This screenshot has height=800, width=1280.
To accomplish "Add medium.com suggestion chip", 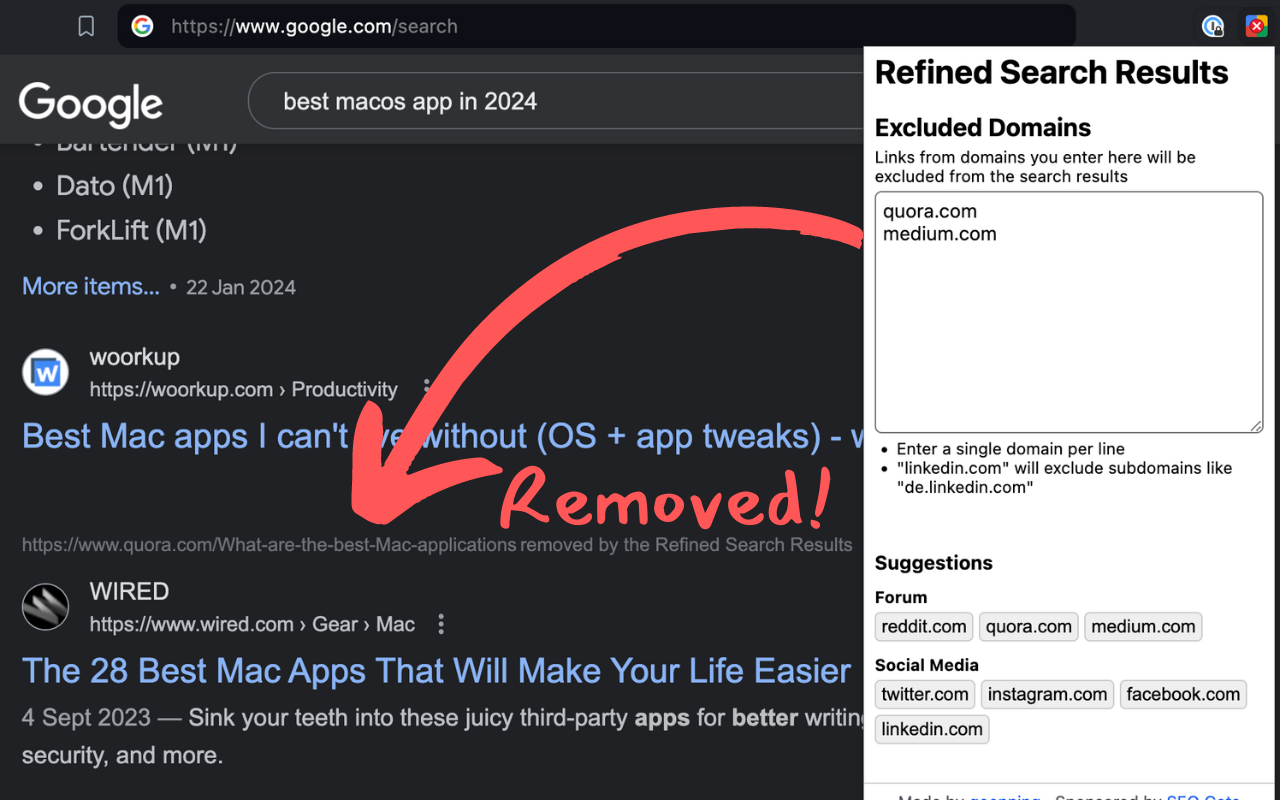I will click(1143, 627).
